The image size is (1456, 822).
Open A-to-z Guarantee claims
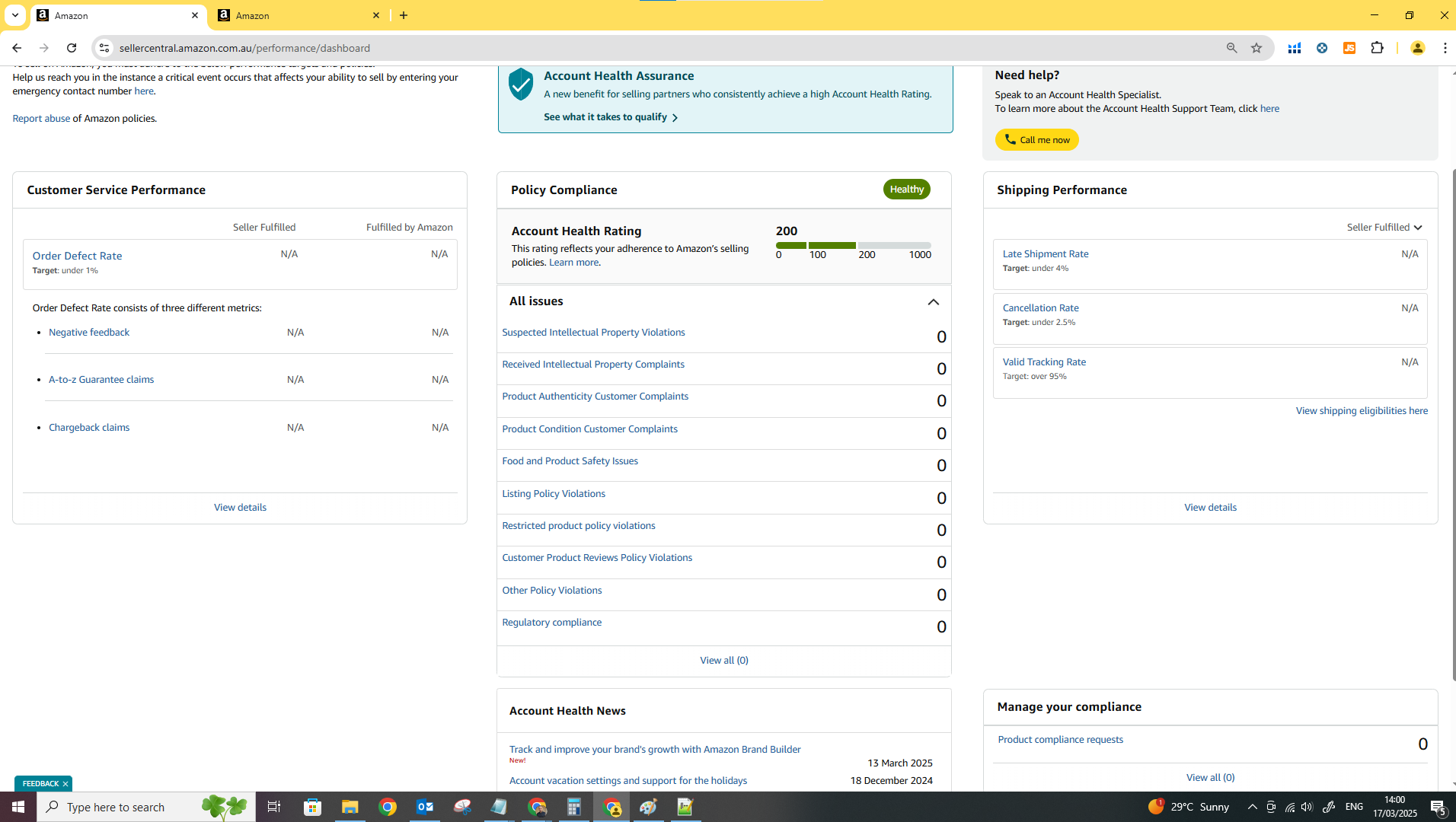pyautogui.click(x=101, y=380)
